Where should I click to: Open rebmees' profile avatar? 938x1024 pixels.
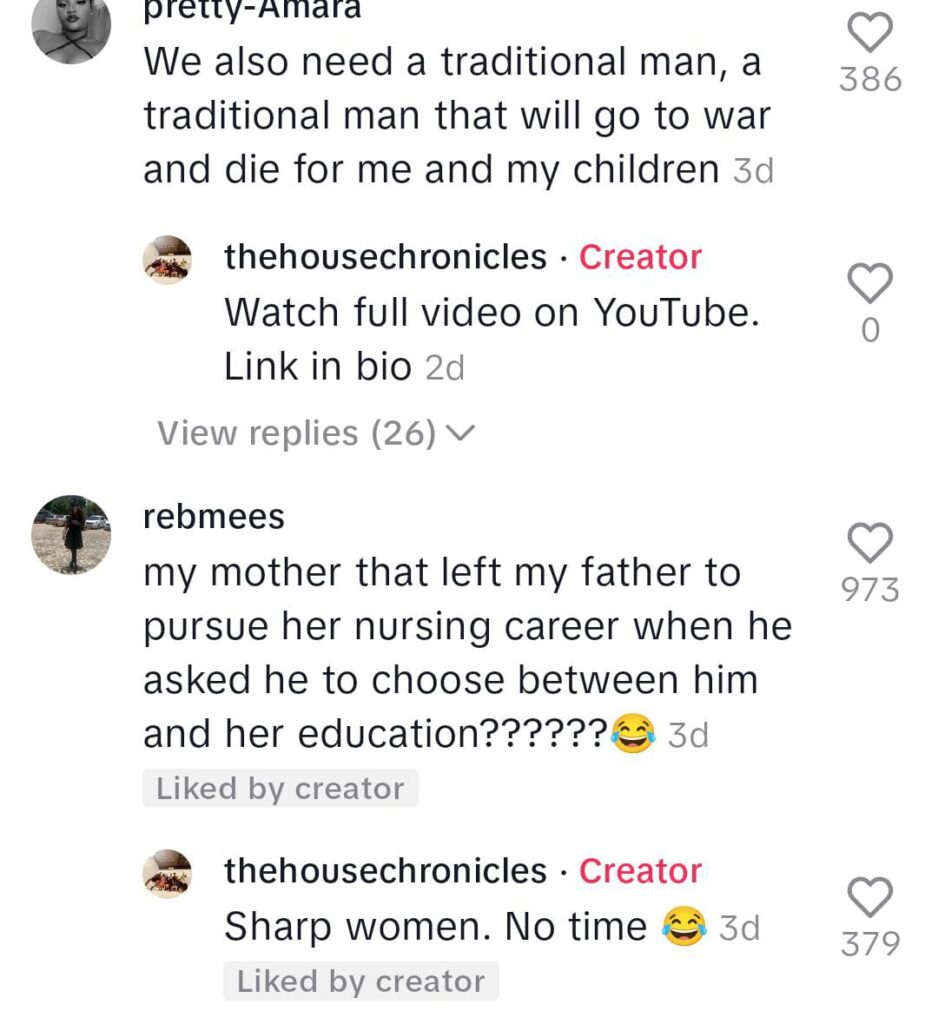[x=71, y=535]
